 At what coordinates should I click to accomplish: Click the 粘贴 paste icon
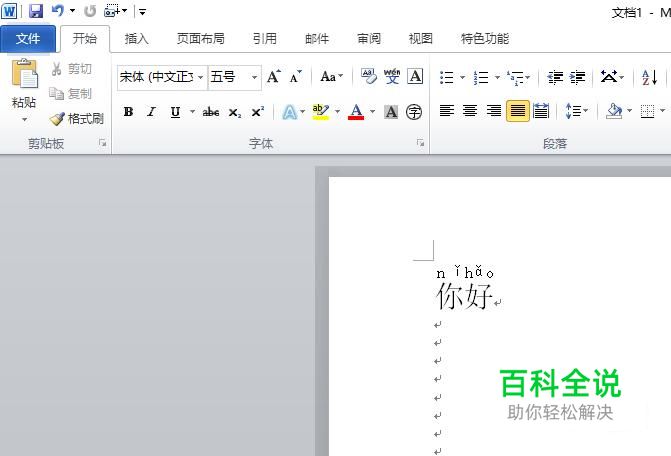click(x=24, y=74)
